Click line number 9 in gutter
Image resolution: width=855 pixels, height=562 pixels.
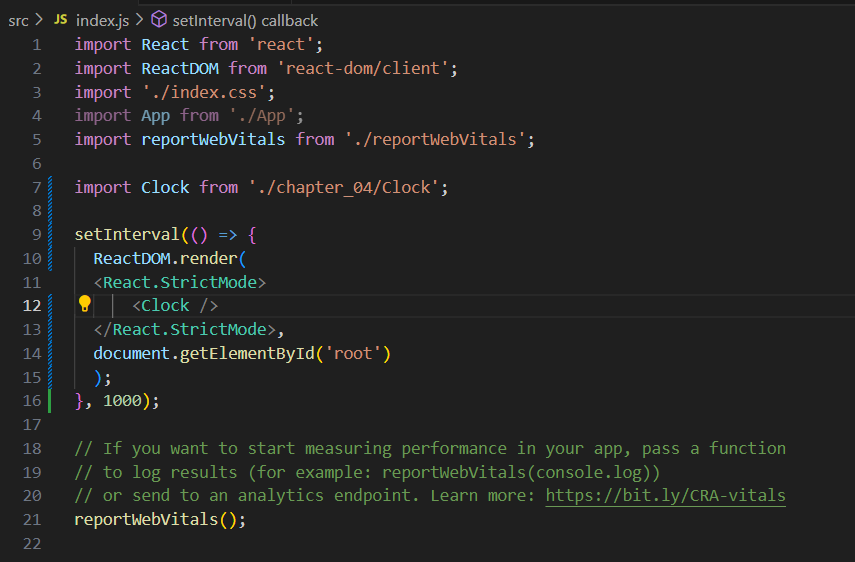[37, 234]
